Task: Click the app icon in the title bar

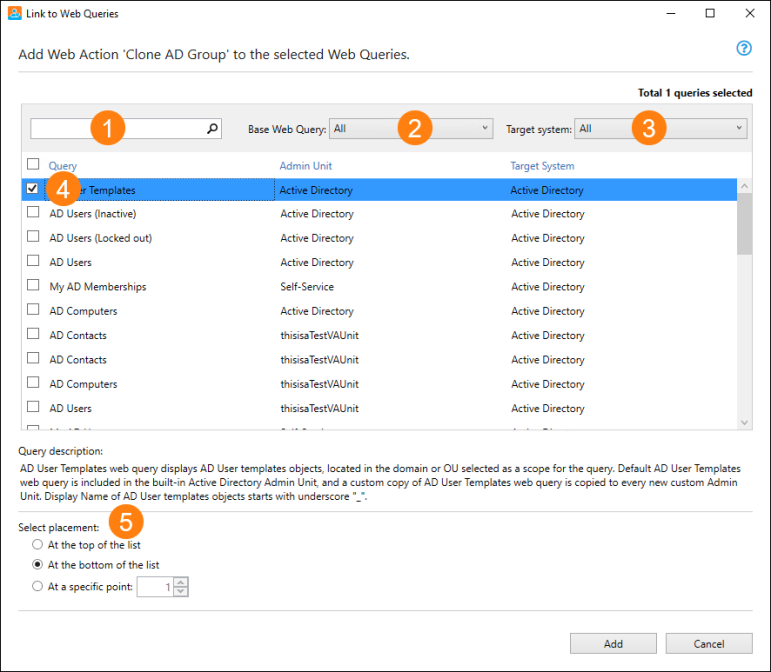Action: [15, 13]
